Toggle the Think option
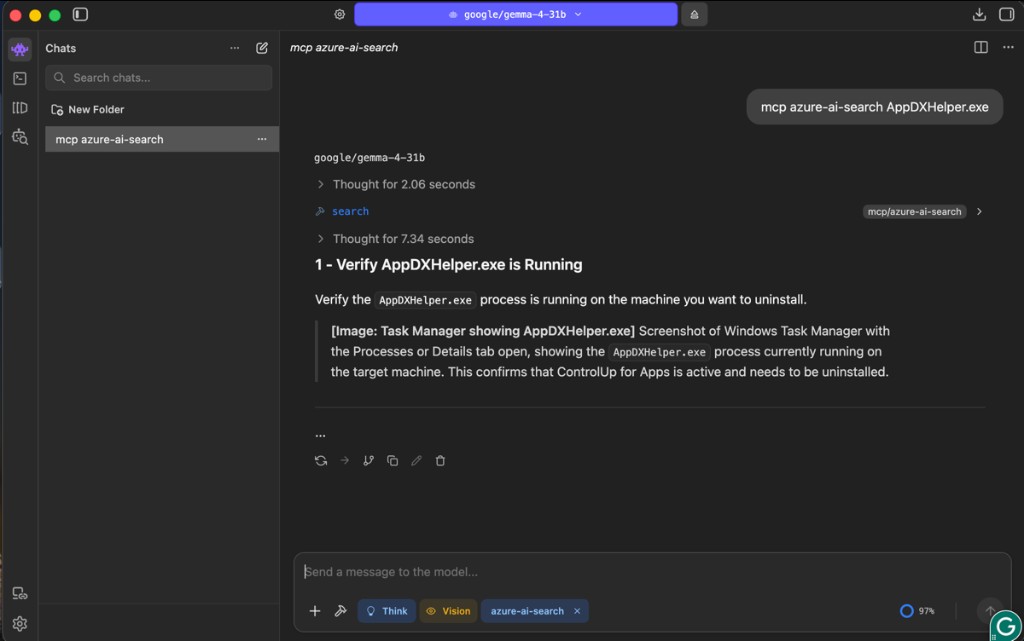 point(387,611)
